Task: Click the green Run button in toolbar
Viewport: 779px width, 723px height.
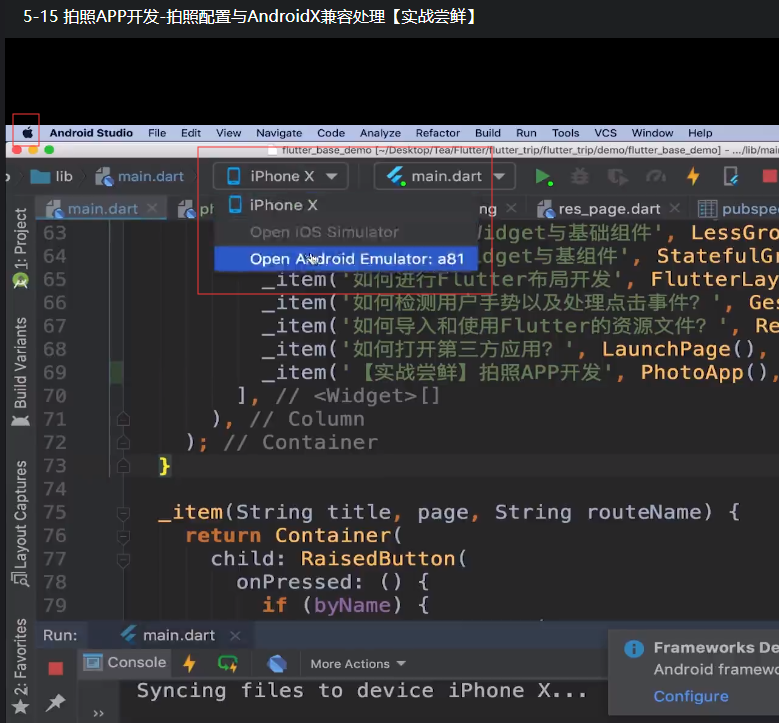Action: [x=543, y=177]
